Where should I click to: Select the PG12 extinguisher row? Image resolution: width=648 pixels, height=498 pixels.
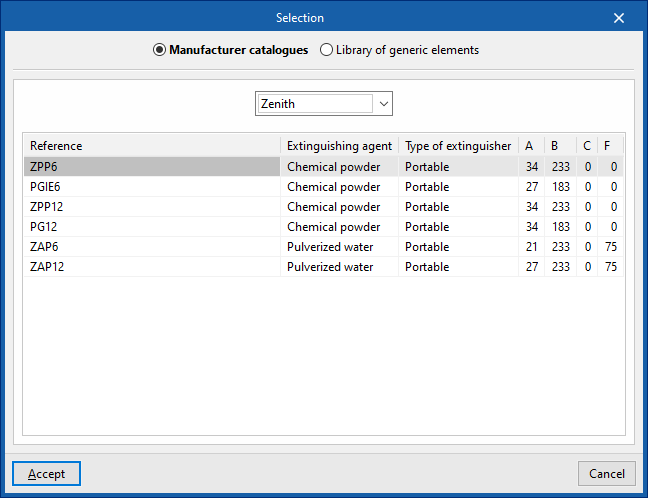[150, 227]
